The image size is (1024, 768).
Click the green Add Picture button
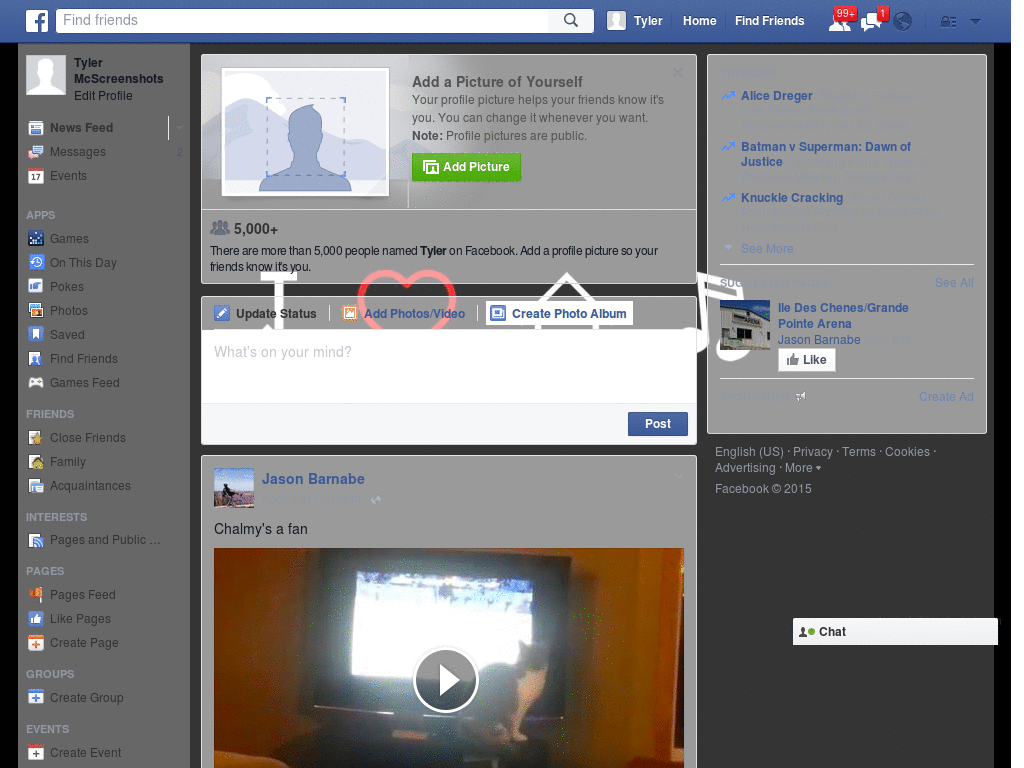pyautogui.click(x=466, y=167)
